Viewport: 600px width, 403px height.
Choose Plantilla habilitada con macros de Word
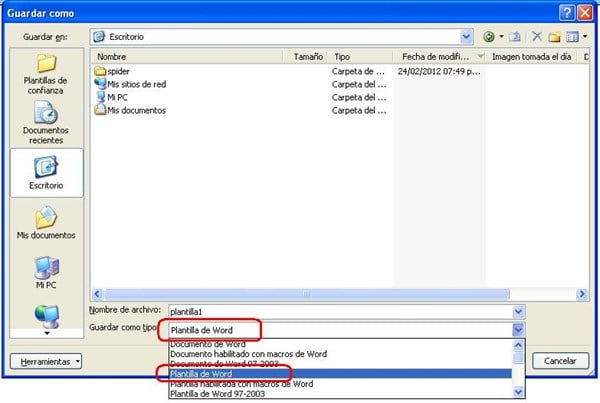(340, 384)
